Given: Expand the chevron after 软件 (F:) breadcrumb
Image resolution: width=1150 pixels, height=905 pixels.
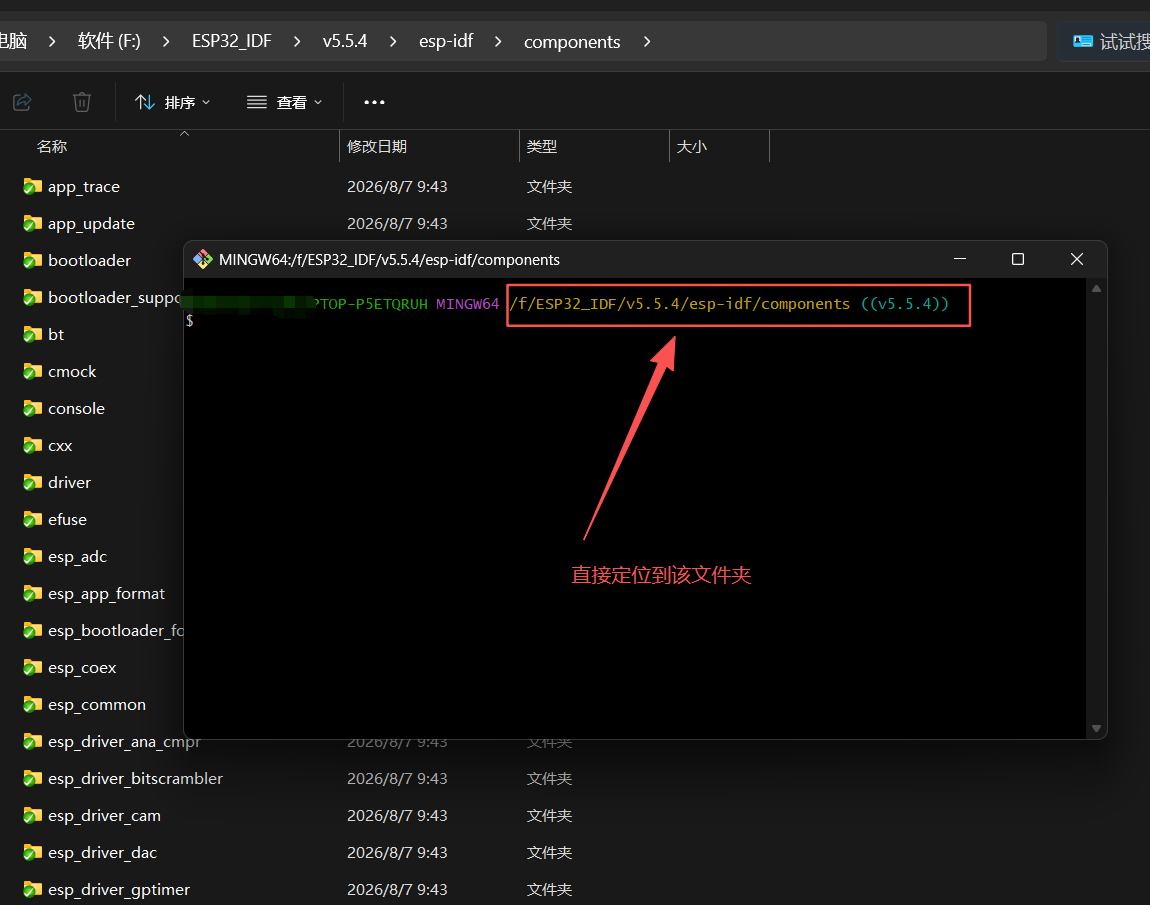Looking at the screenshot, I should pos(166,42).
